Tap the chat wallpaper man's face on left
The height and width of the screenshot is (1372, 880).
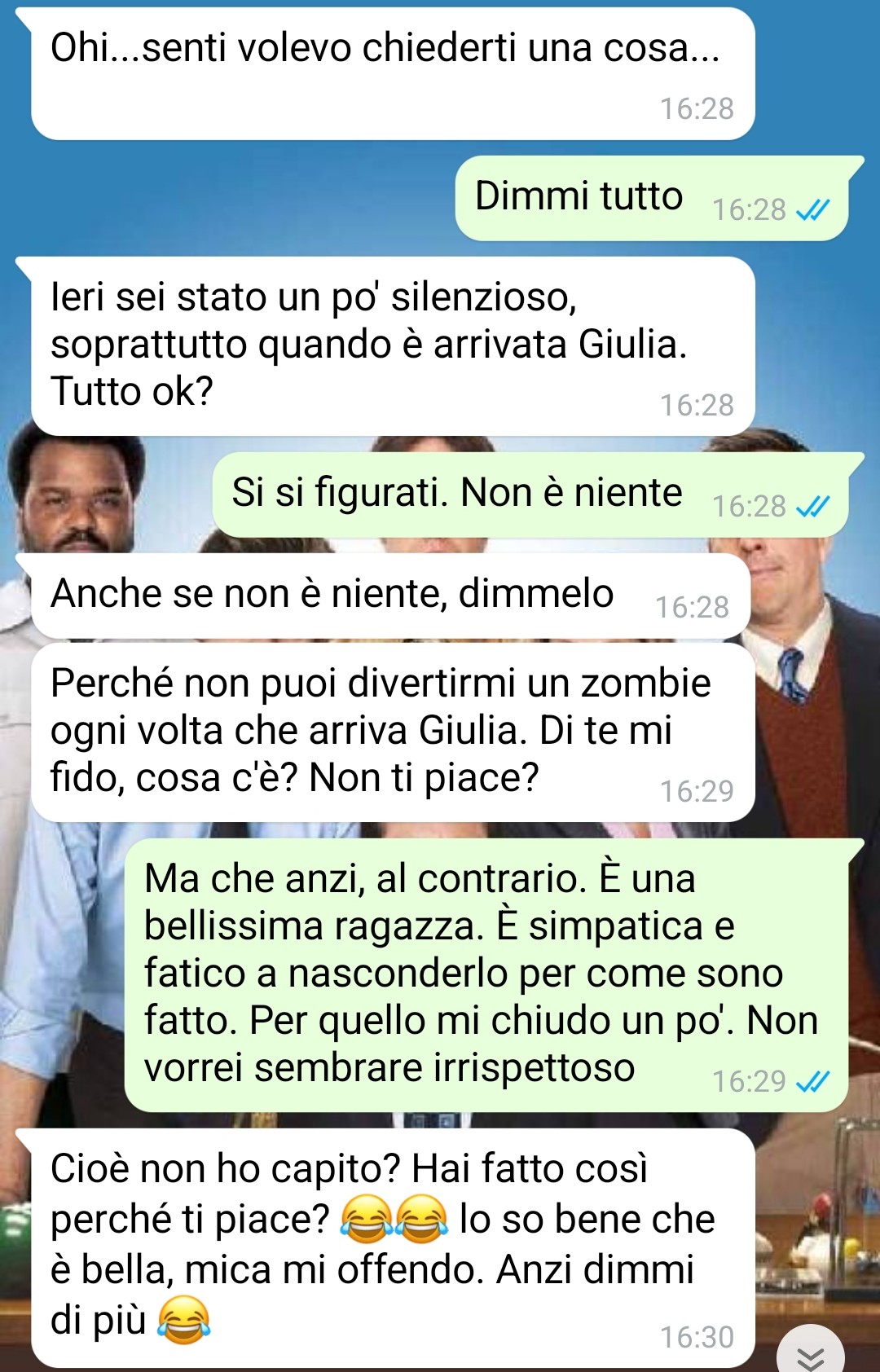[x=77, y=497]
